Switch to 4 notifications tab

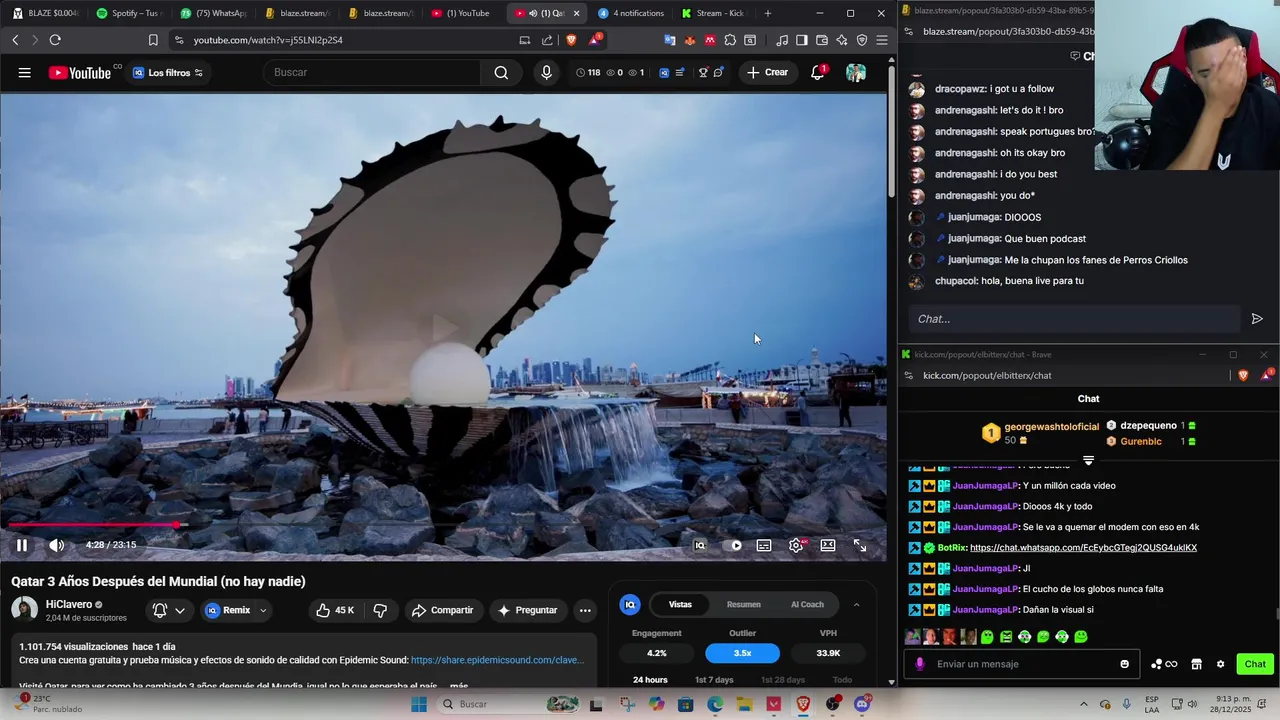tap(630, 13)
